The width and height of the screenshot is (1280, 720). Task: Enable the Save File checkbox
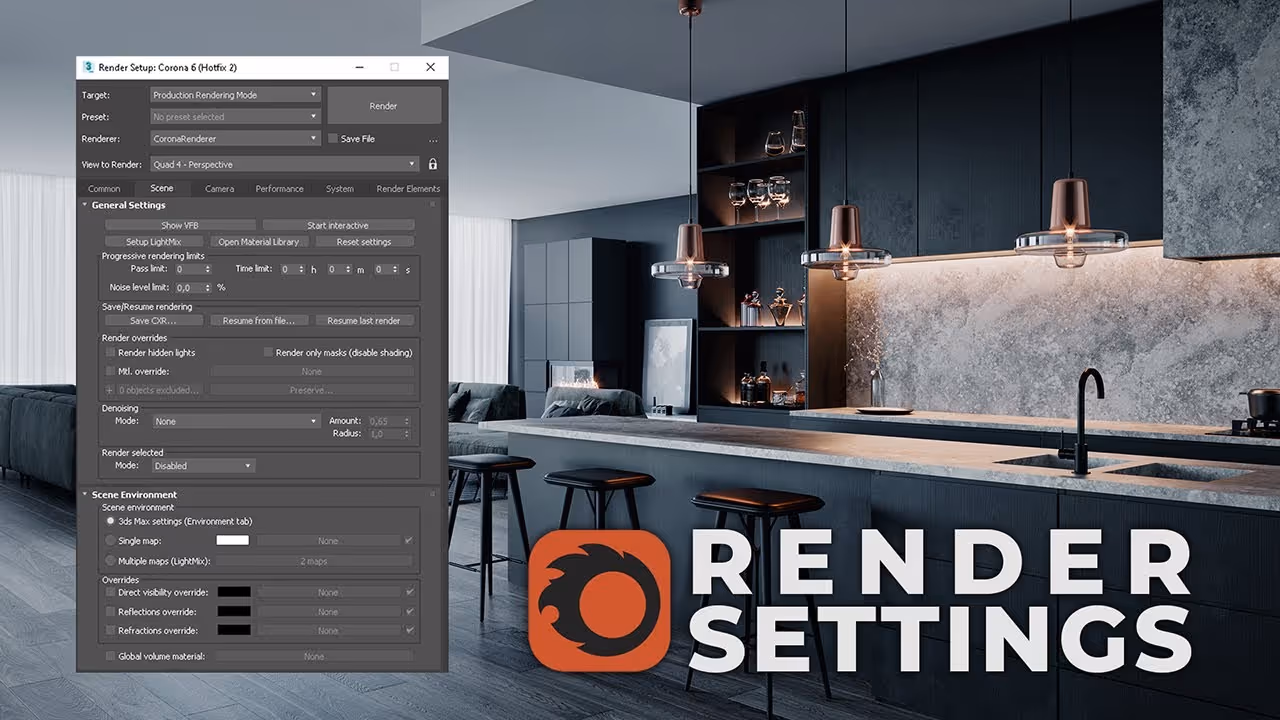point(333,139)
